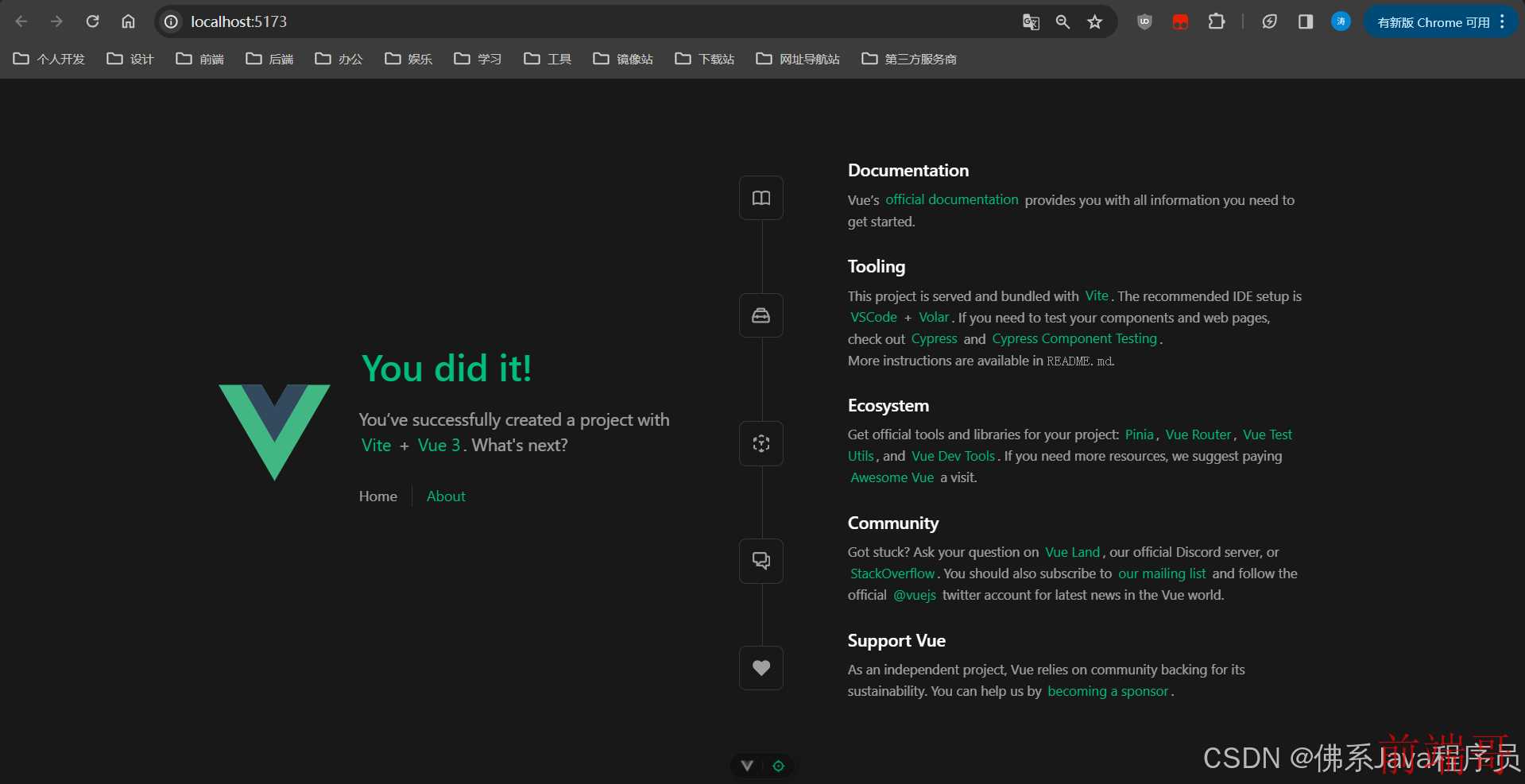
Task: Open the 下载站 bookmarks folder
Action: point(705,59)
